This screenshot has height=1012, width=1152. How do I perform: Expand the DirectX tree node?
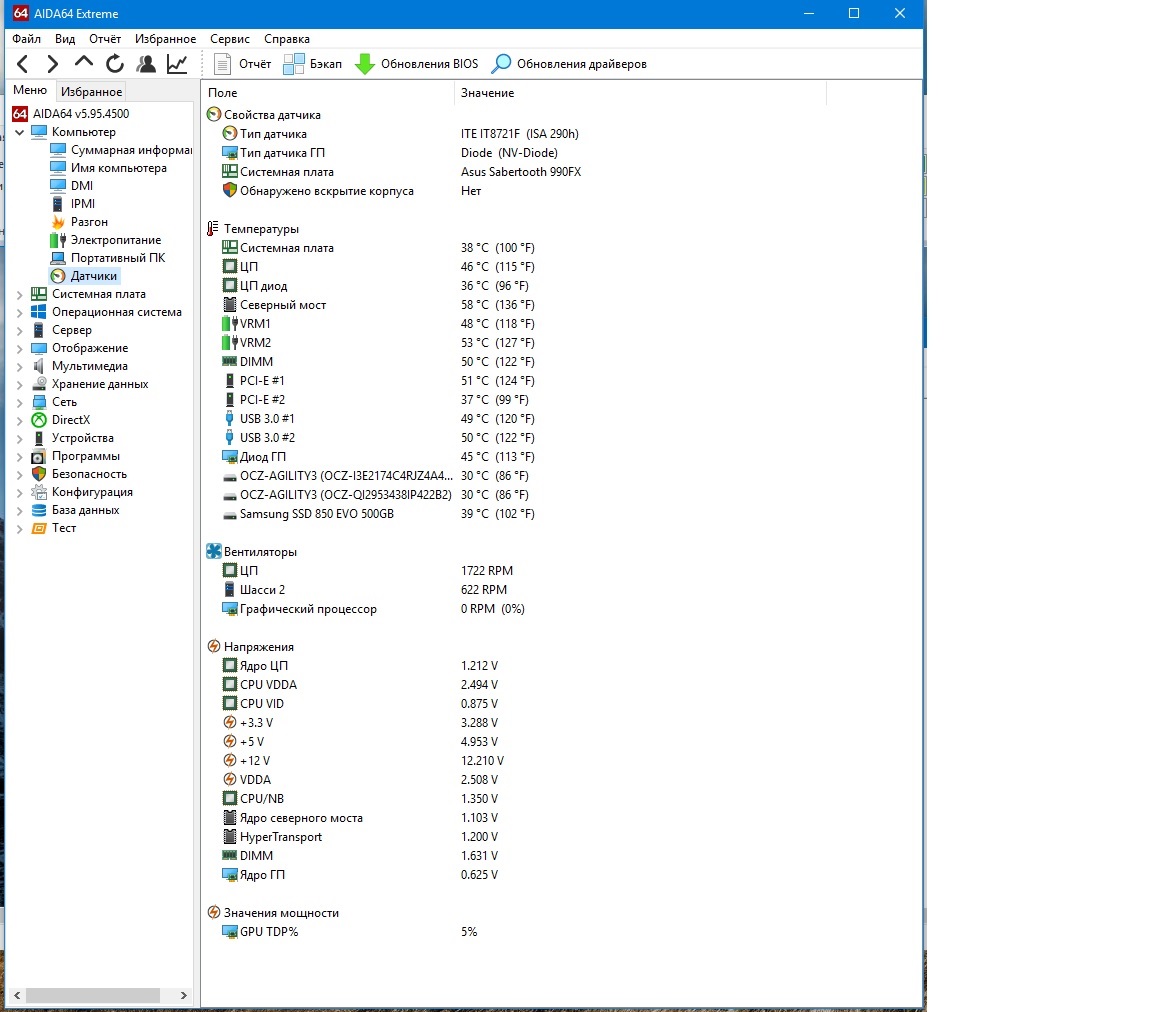click(x=20, y=420)
